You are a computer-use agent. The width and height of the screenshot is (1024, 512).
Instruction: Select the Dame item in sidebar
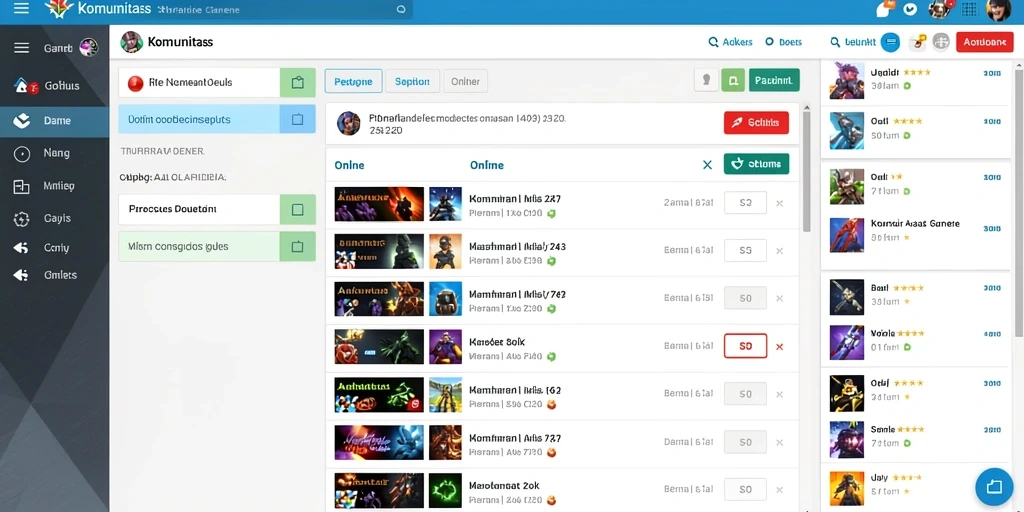pyautogui.click(x=54, y=121)
